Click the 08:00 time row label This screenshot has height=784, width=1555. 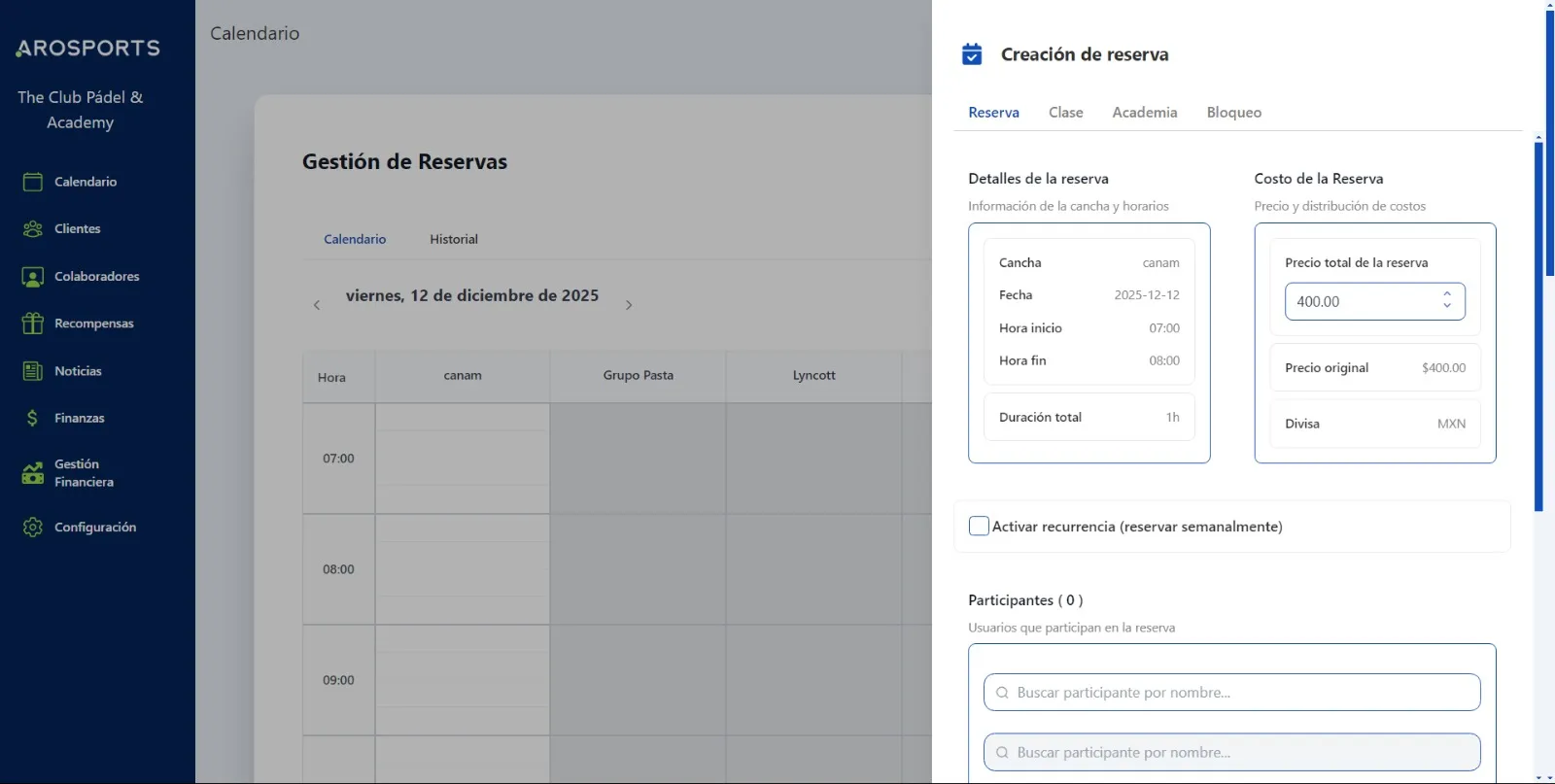click(338, 569)
